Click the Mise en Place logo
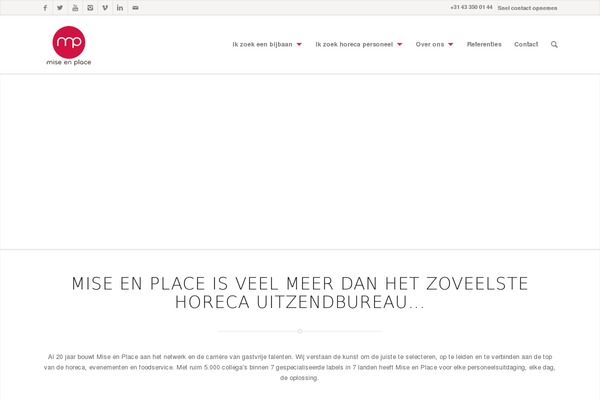Image resolution: width=600 pixels, height=400 pixels. tap(68, 46)
